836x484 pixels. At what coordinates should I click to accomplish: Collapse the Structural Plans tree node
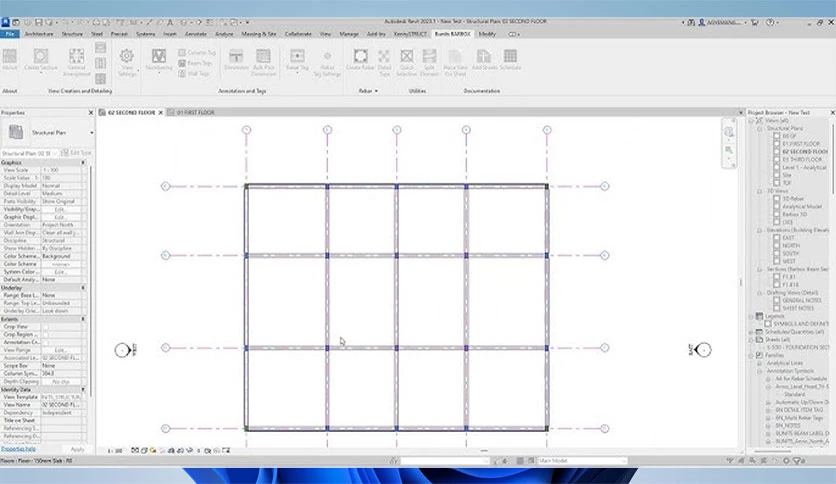(x=760, y=128)
